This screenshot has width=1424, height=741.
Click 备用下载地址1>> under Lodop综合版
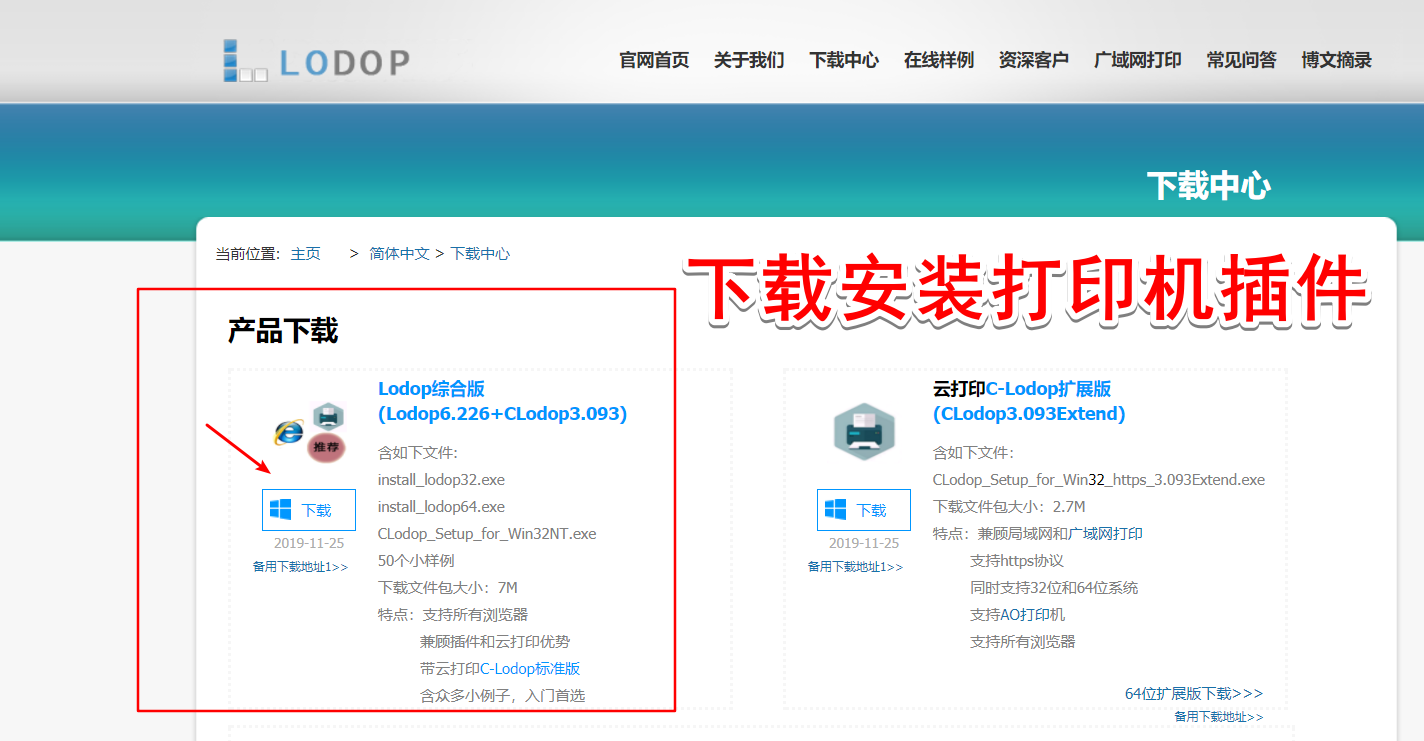point(301,567)
